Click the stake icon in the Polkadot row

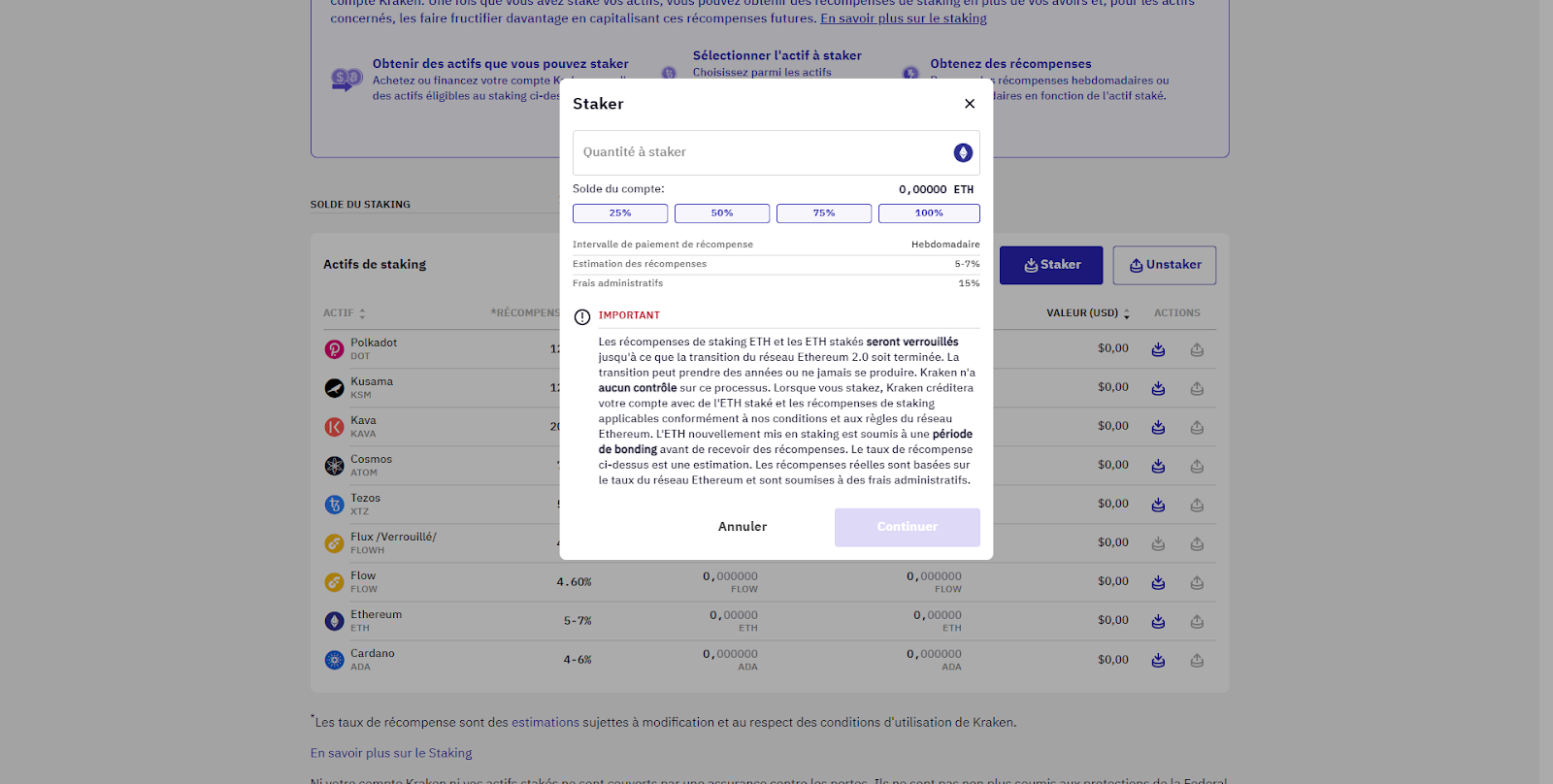(1158, 349)
